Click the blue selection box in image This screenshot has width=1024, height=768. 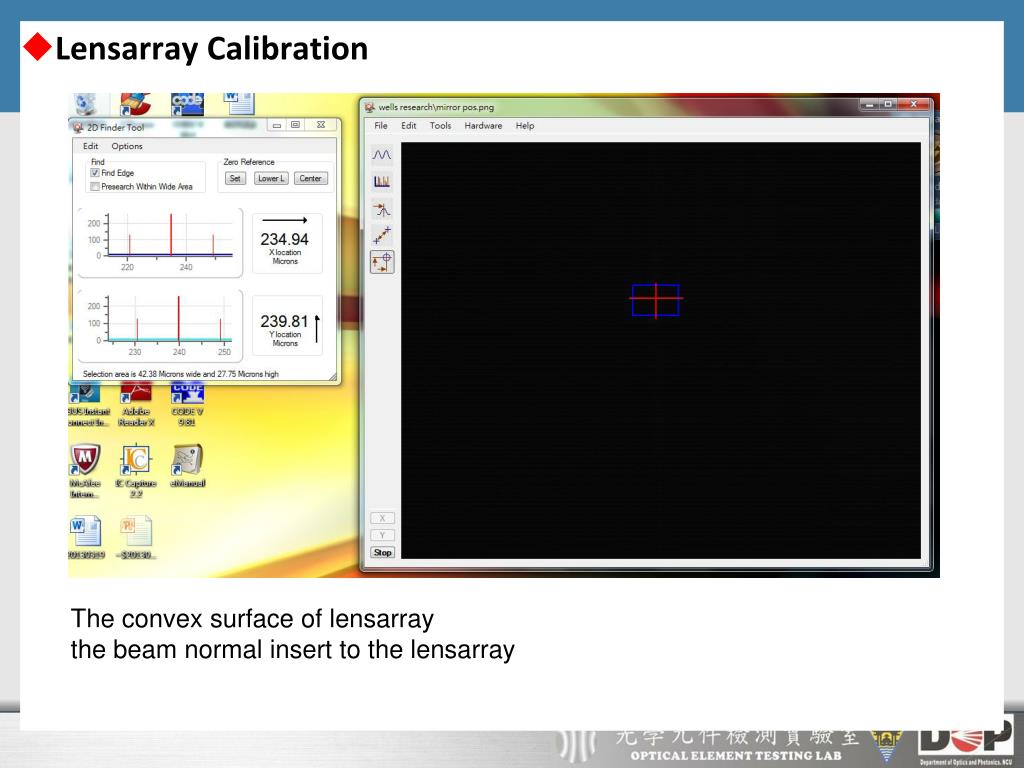pos(656,300)
